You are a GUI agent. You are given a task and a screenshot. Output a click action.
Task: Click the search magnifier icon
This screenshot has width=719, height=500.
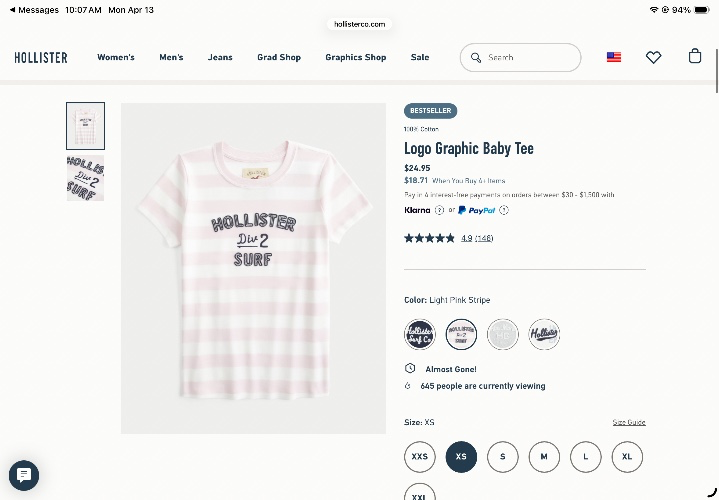[476, 58]
